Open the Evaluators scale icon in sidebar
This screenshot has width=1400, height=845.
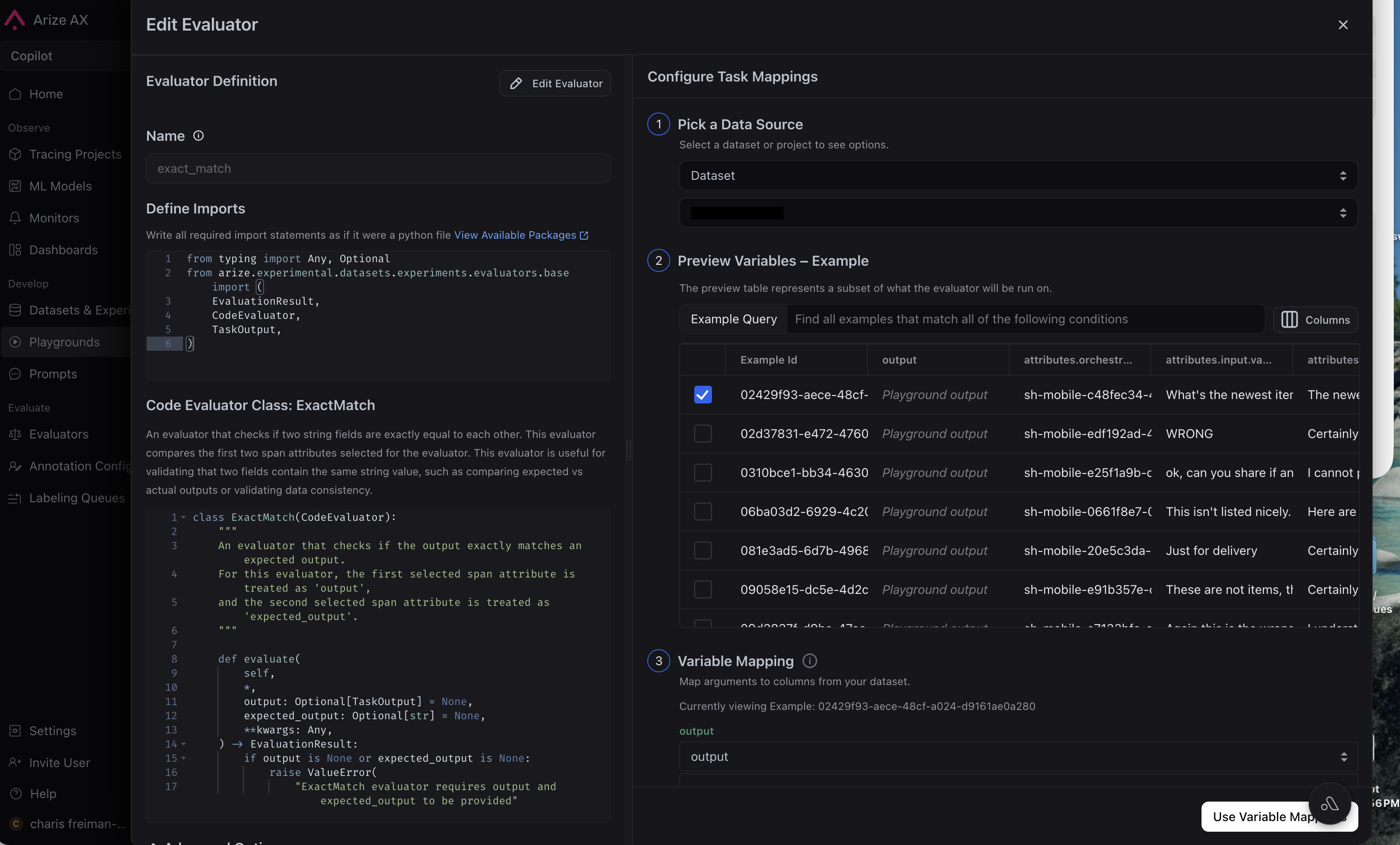pos(16,434)
